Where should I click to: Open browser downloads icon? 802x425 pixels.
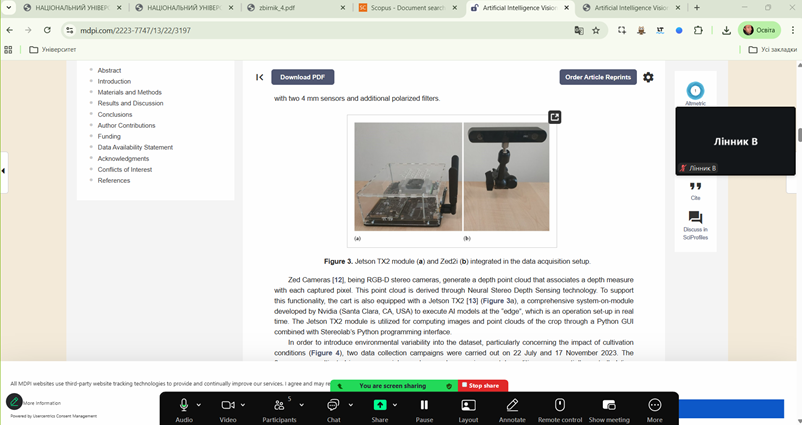(726, 30)
